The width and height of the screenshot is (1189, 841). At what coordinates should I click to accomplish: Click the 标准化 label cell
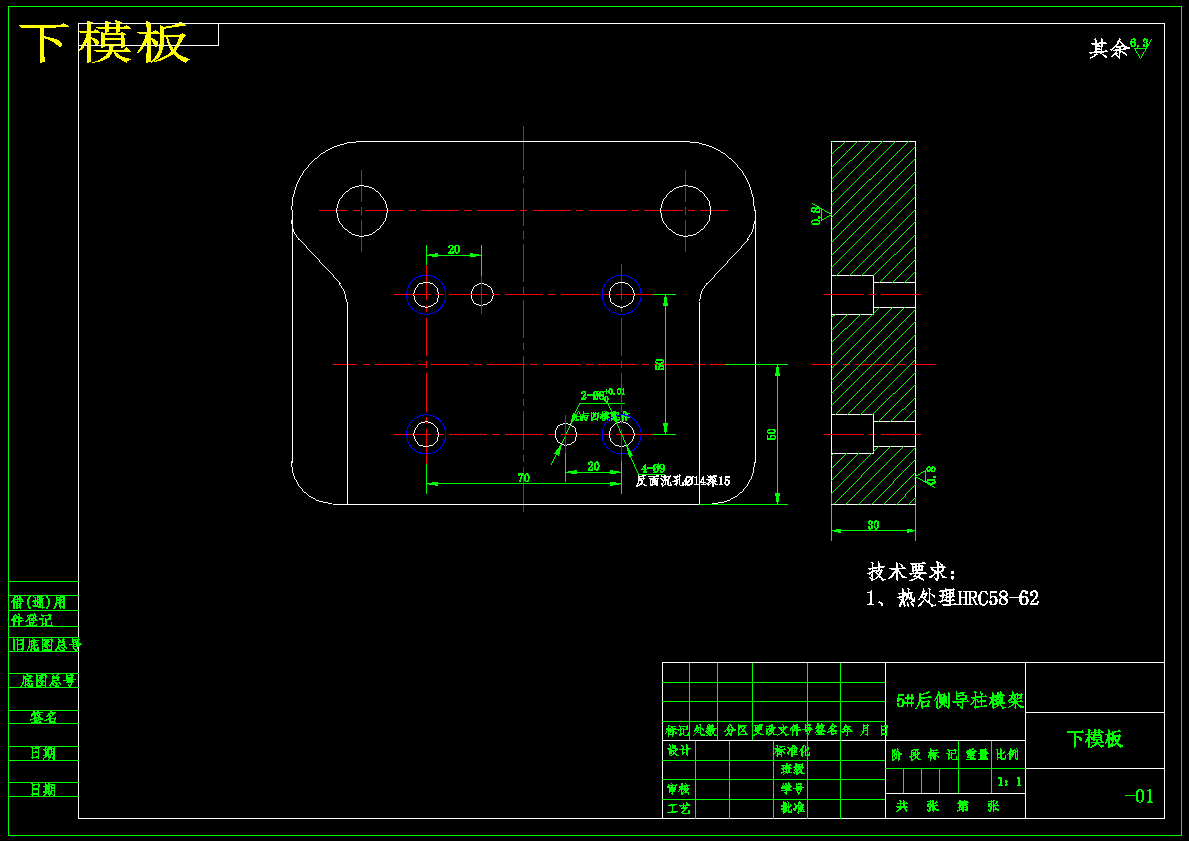click(x=792, y=751)
